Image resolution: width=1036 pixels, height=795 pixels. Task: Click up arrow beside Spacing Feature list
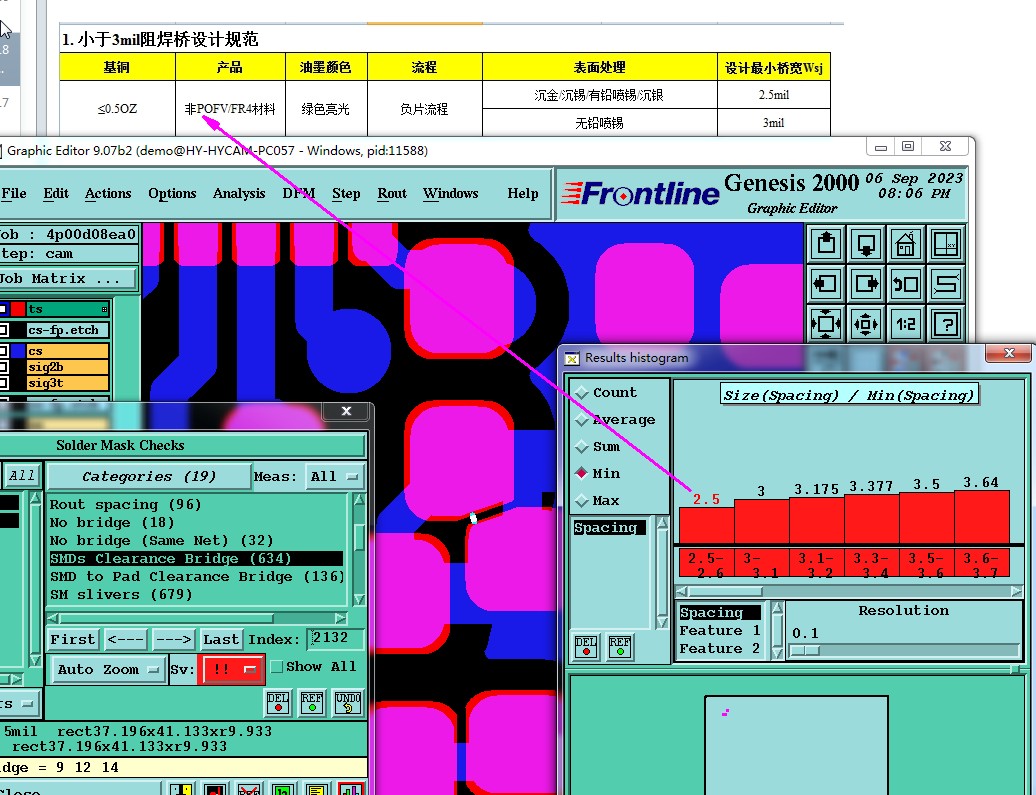coord(777,607)
